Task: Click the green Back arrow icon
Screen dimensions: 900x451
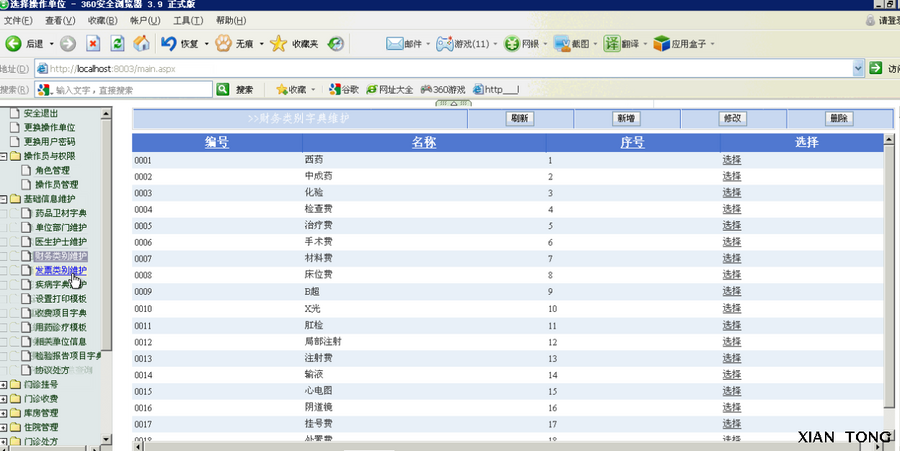Action: (x=13, y=44)
